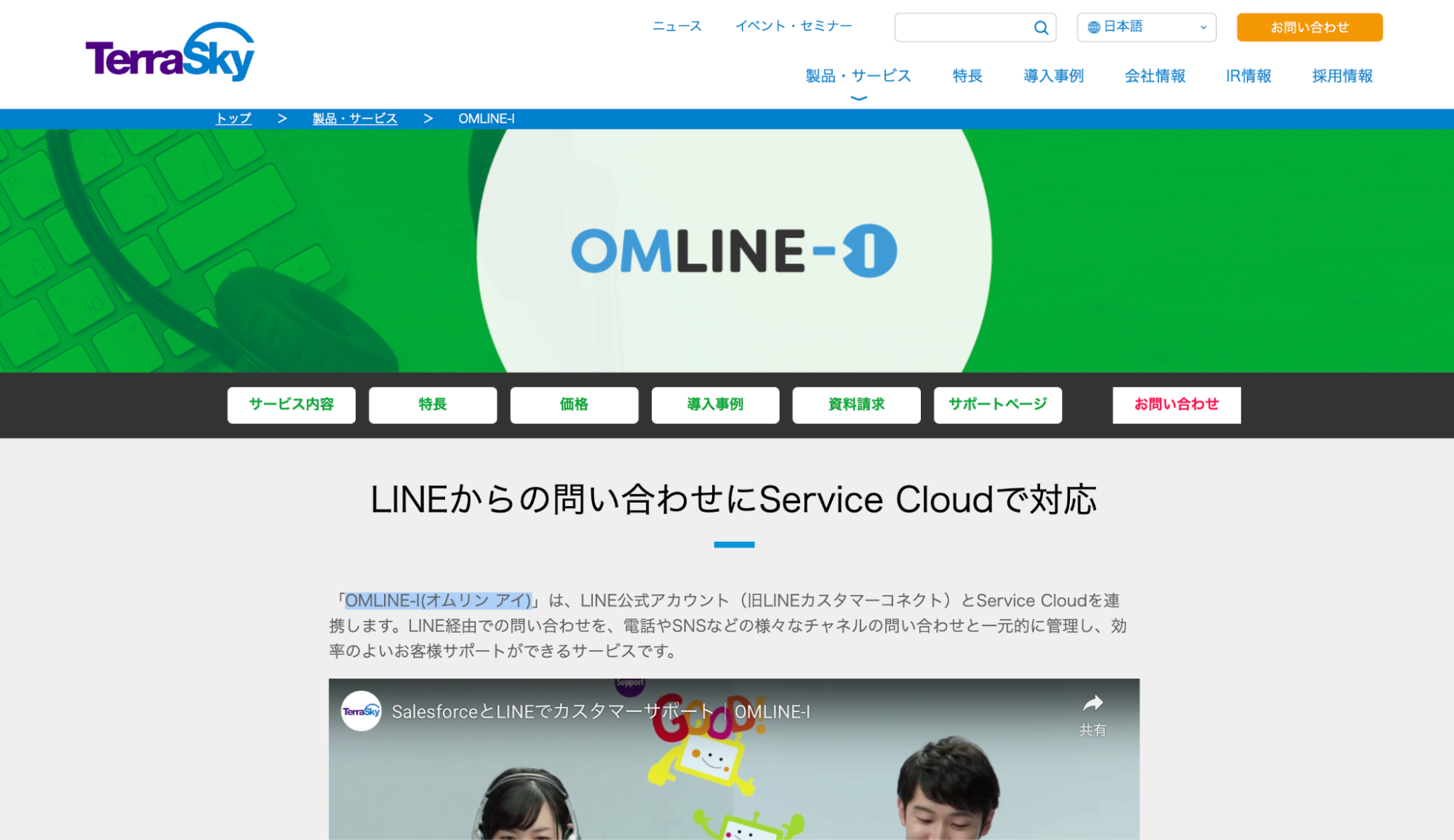Click the YouTube share arrow icon
This screenshot has height=840, width=1454.
point(1093,703)
